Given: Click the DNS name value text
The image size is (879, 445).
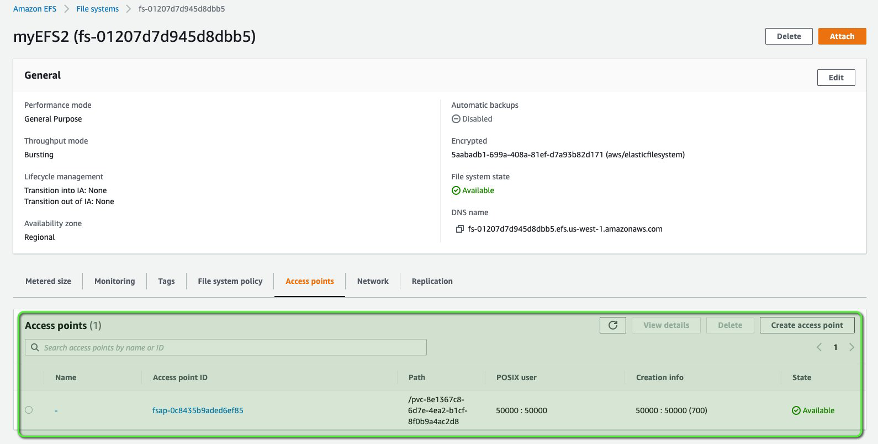Looking at the screenshot, I should click(x=565, y=229).
